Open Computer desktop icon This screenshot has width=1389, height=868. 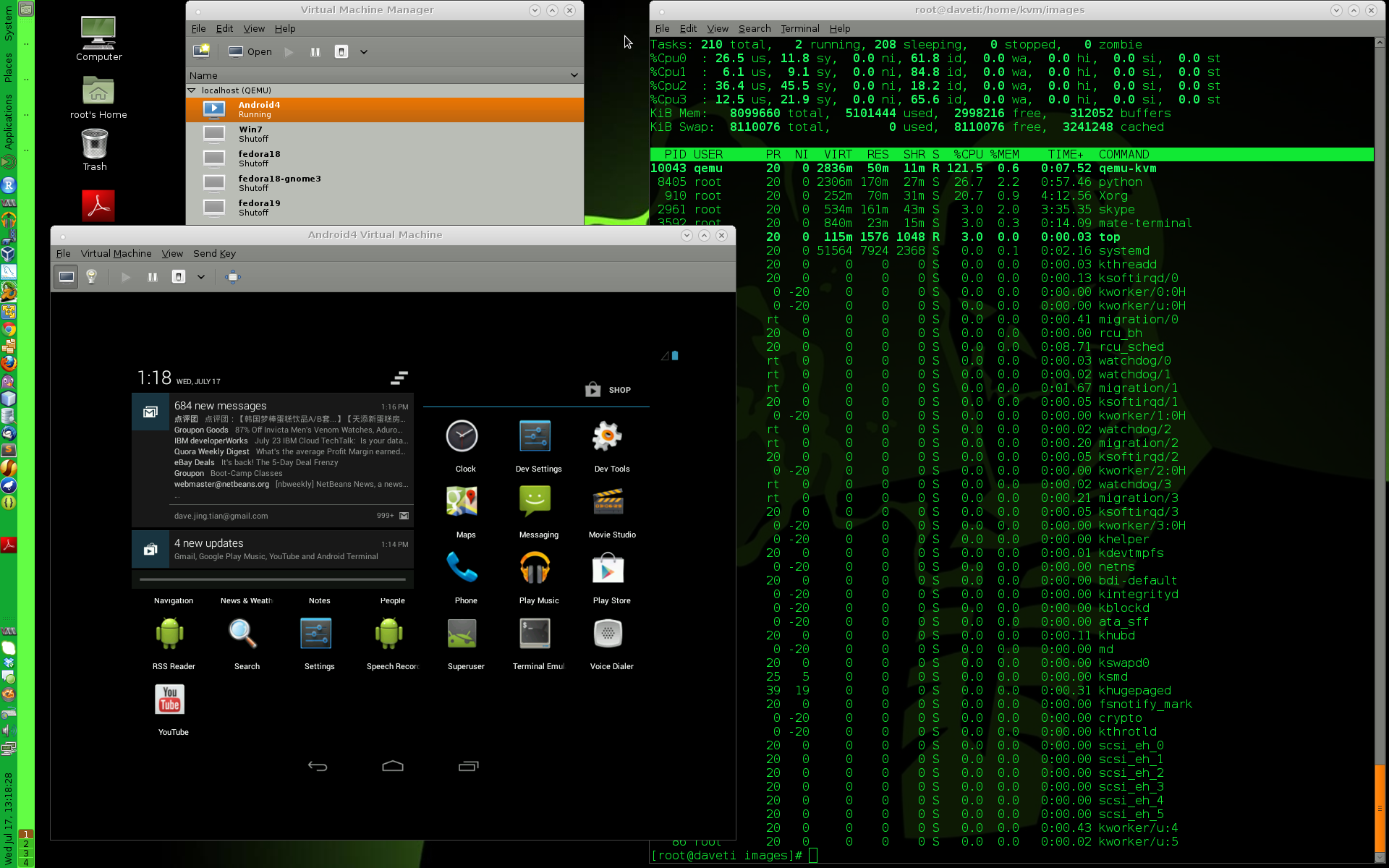tap(98, 39)
